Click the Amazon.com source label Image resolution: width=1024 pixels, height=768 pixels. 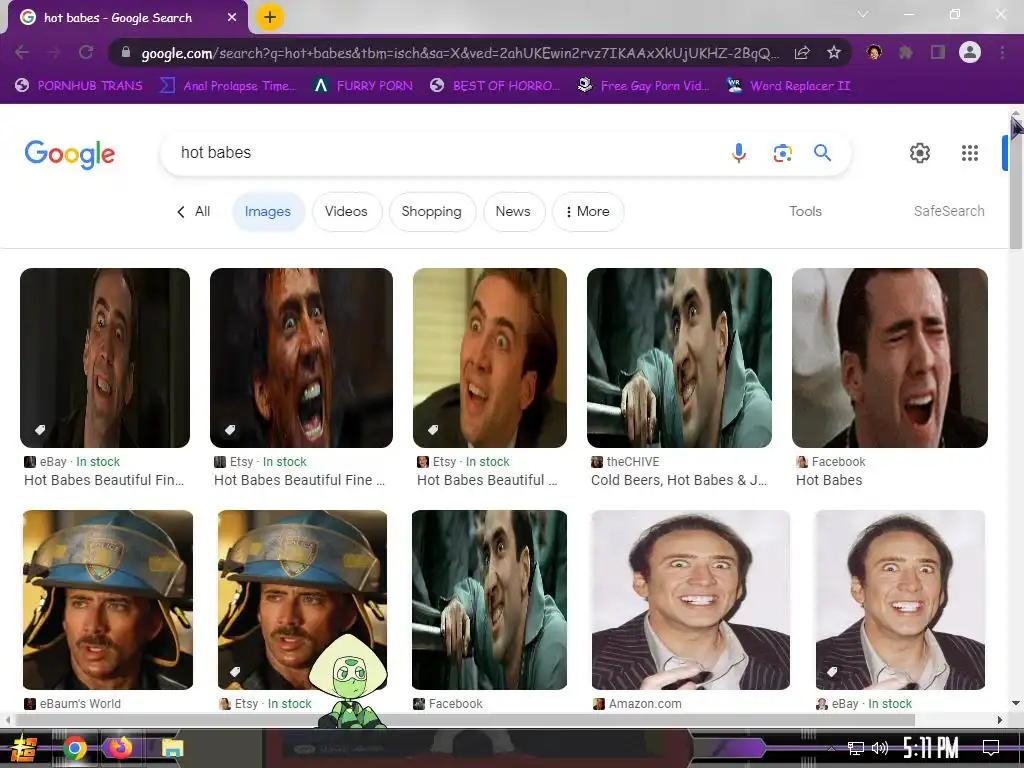pyautogui.click(x=645, y=704)
